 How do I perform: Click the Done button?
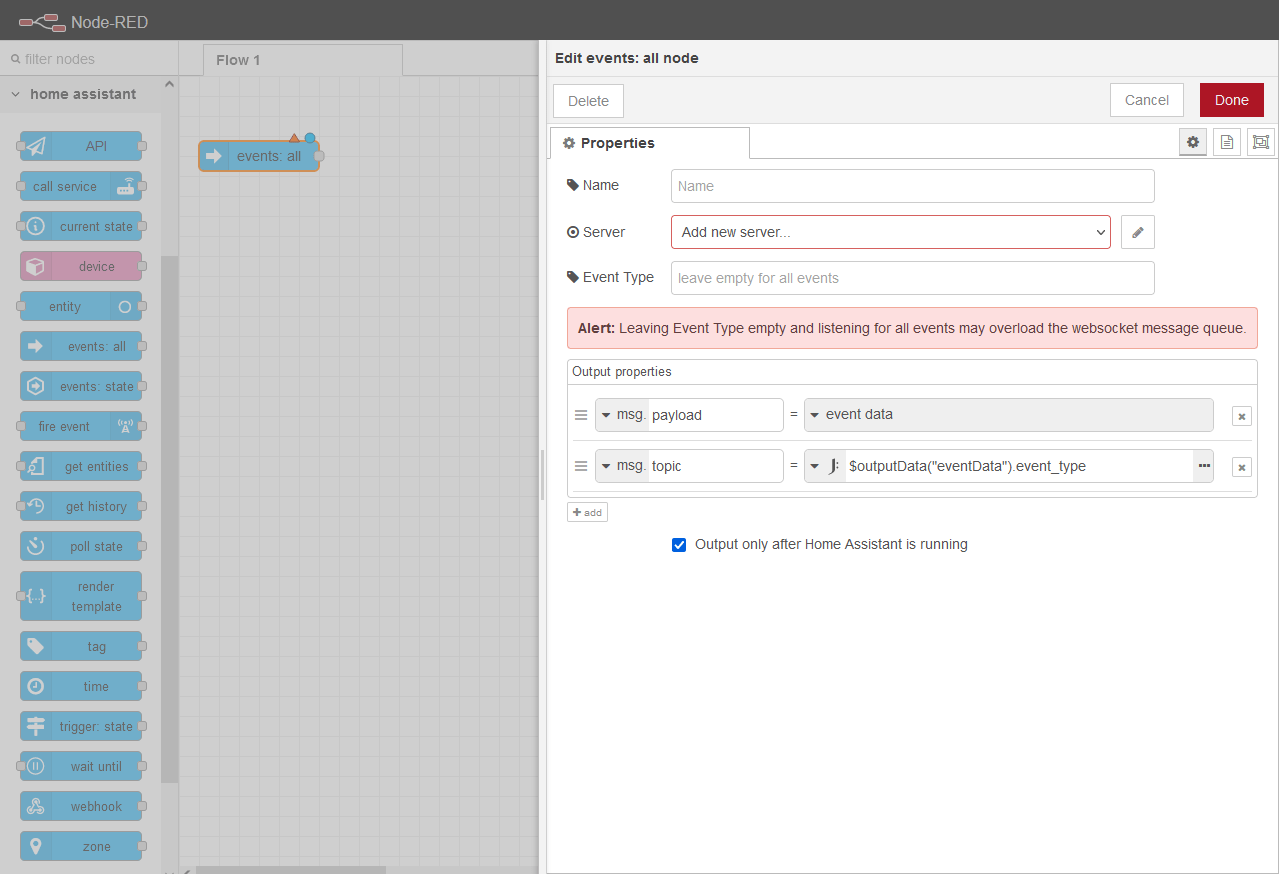pos(1231,100)
